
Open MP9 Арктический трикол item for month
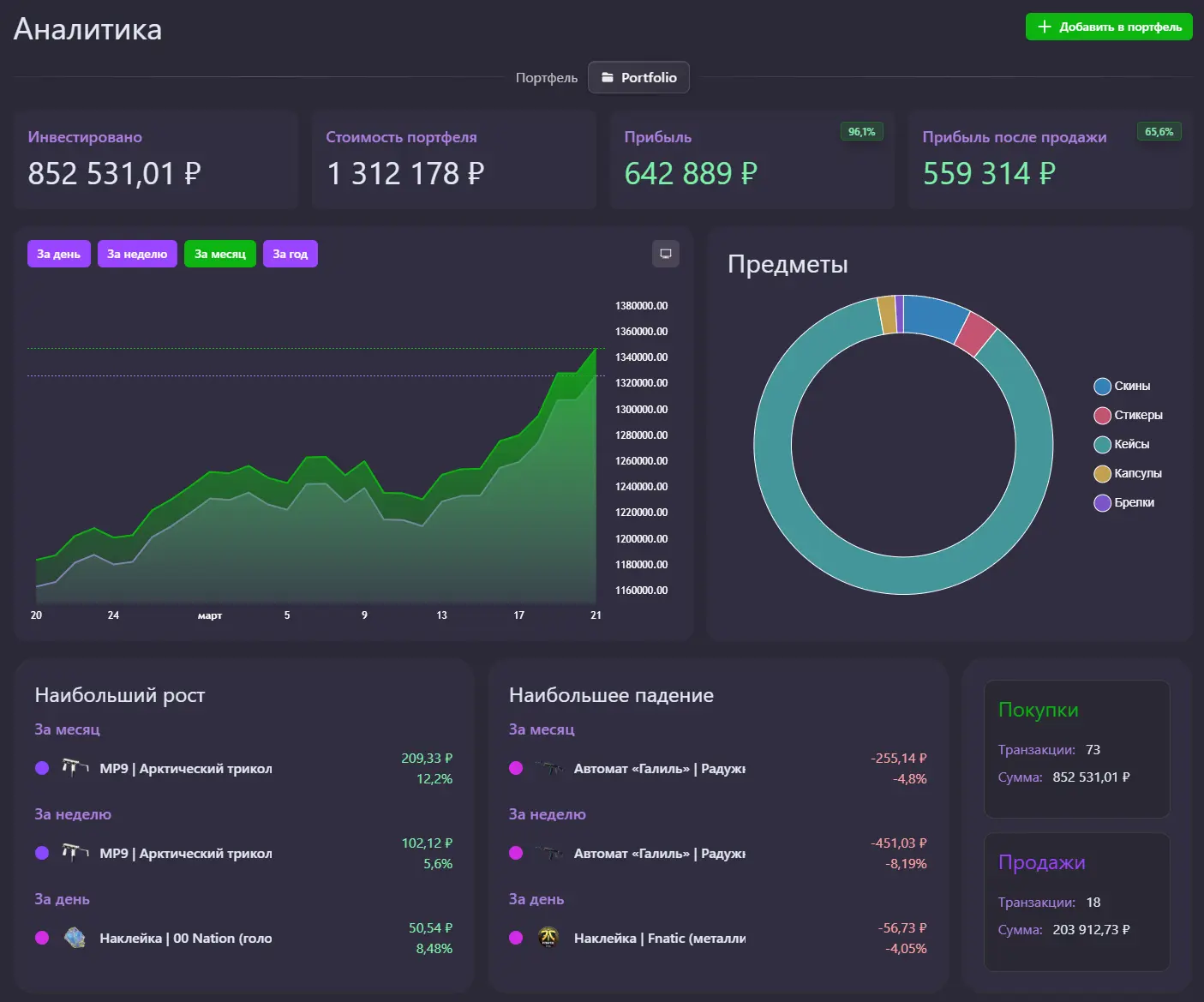[185, 769]
